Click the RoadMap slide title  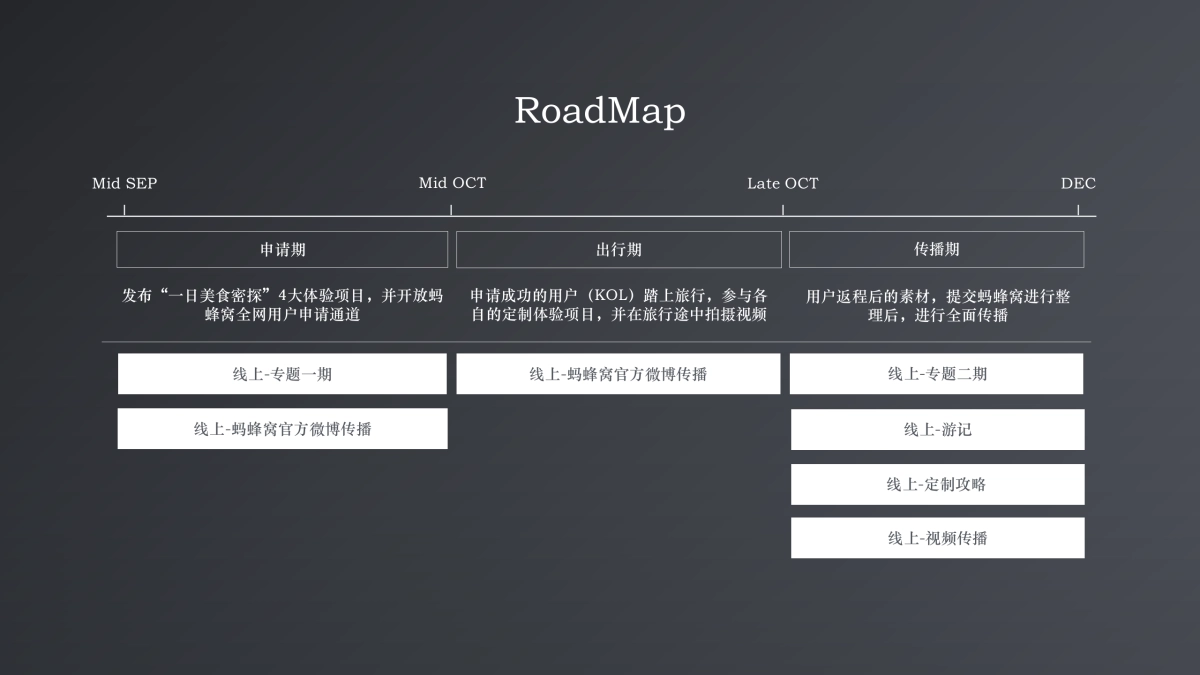coord(599,111)
